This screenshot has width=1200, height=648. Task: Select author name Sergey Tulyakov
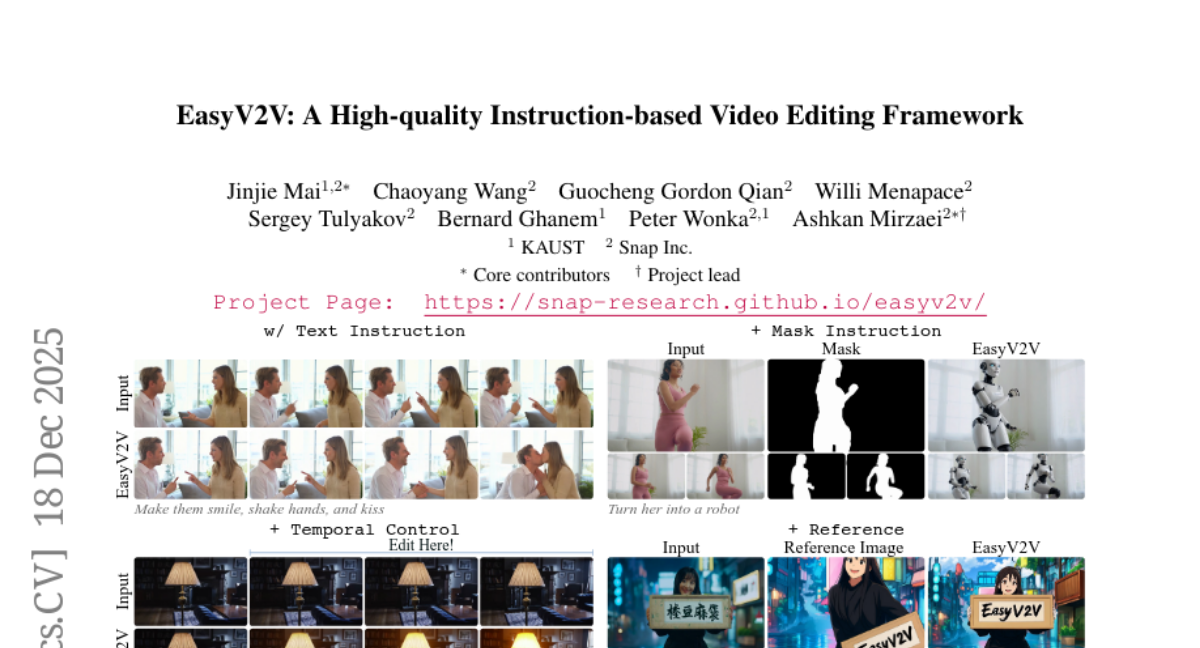[x=326, y=219]
